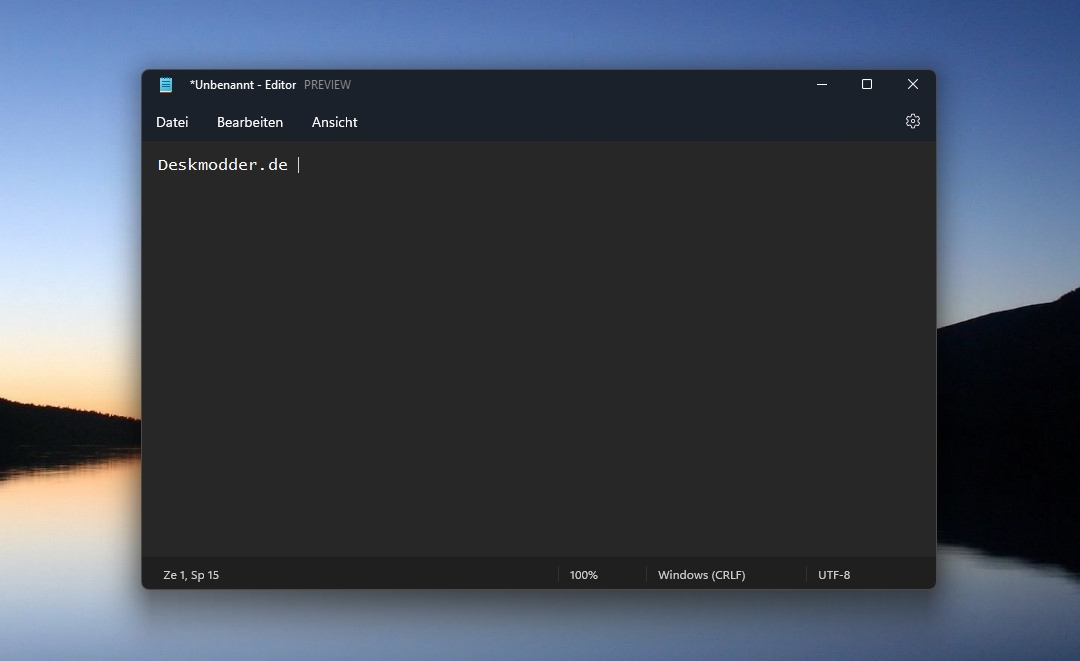
Task: Open the Datei menu
Action: coord(172,122)
